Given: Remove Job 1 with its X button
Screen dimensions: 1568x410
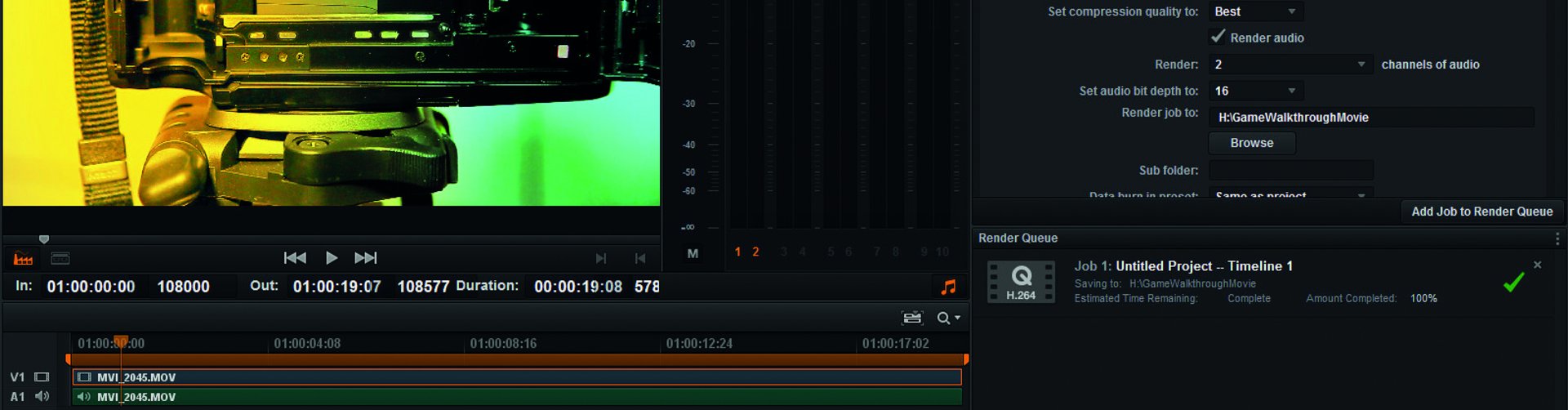Looking at the screenshot, I should coord(1538,265).
